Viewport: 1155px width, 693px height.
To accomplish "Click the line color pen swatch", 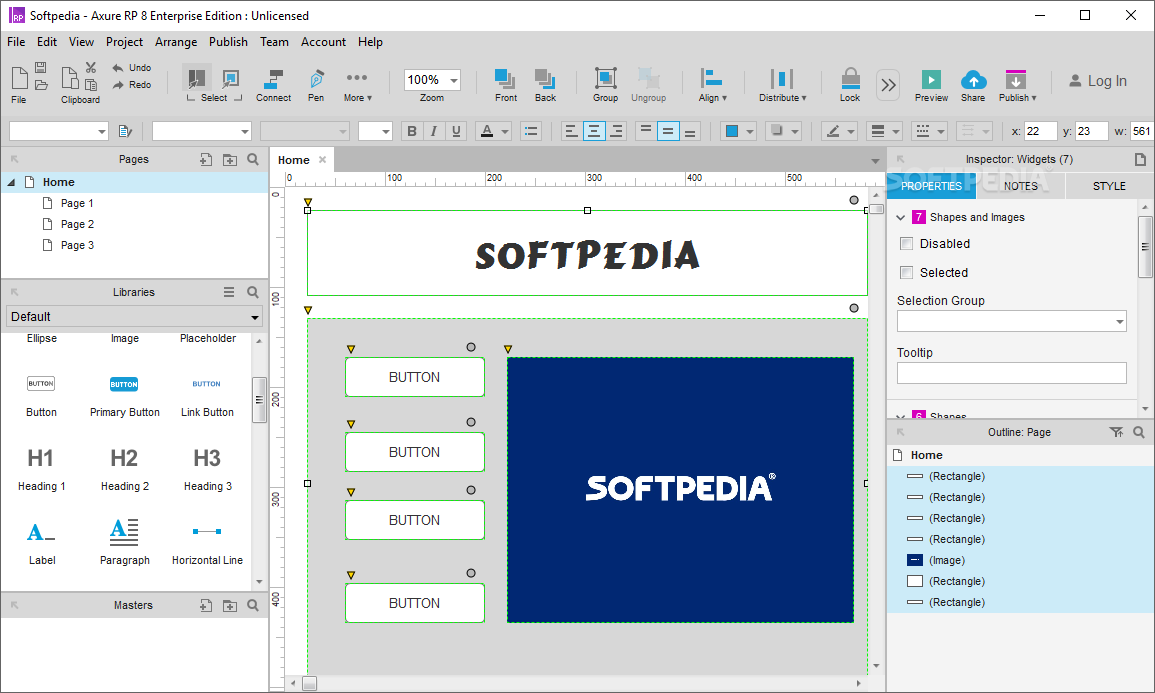I will coord(832,132).
